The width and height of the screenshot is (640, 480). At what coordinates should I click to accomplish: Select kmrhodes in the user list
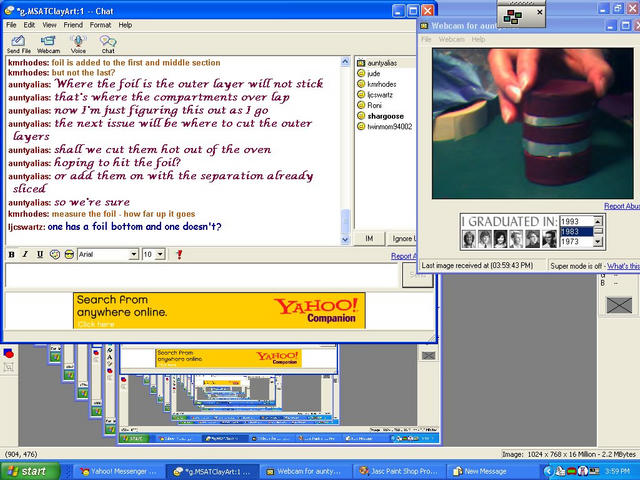(382, 84)
